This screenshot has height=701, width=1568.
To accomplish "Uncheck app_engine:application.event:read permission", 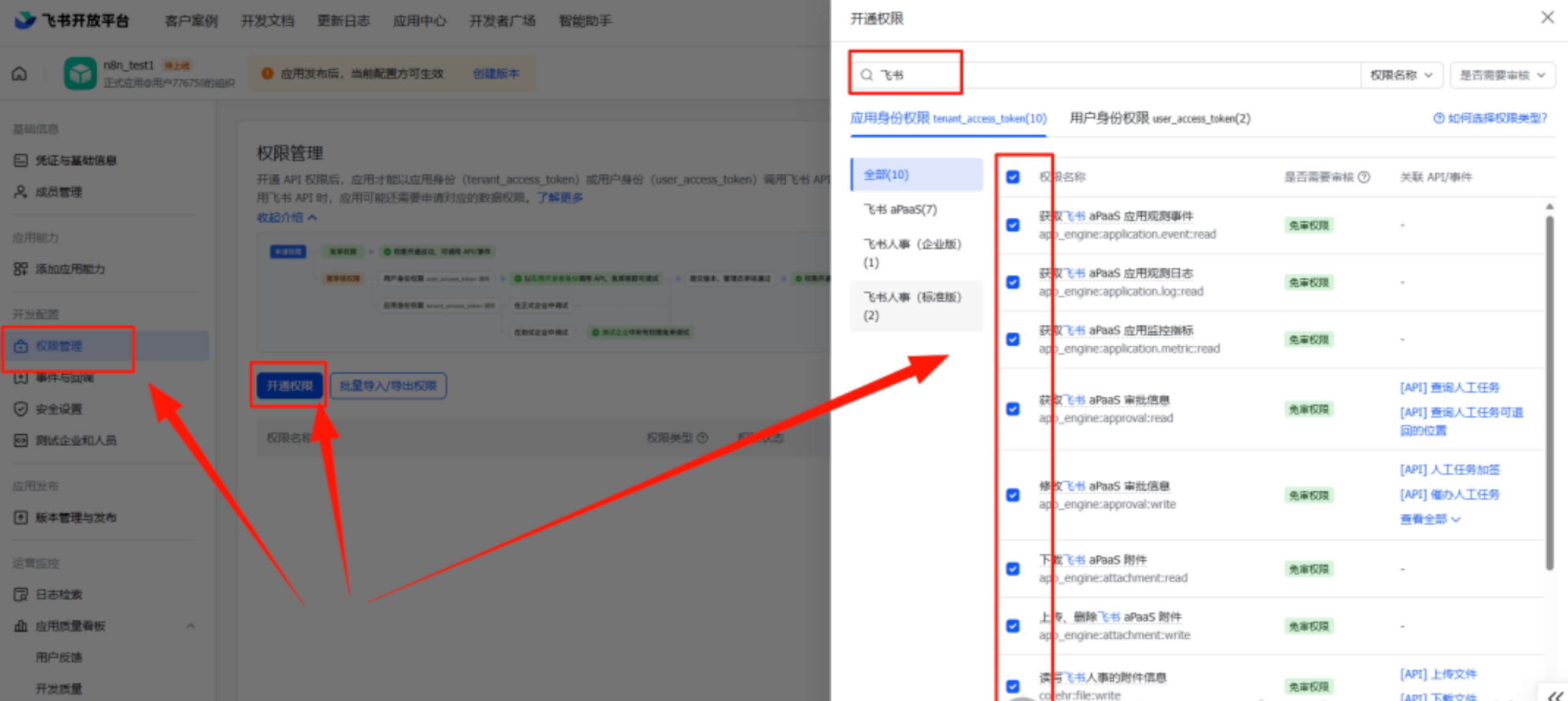I will 1013,225.
